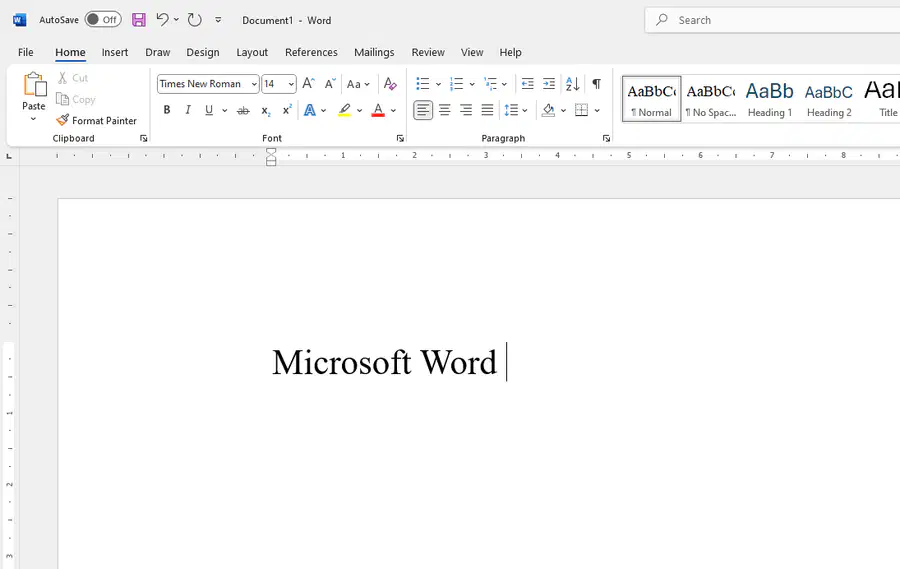Redo the last action
The width and height of the screenshot is (900, 569).
195,20
